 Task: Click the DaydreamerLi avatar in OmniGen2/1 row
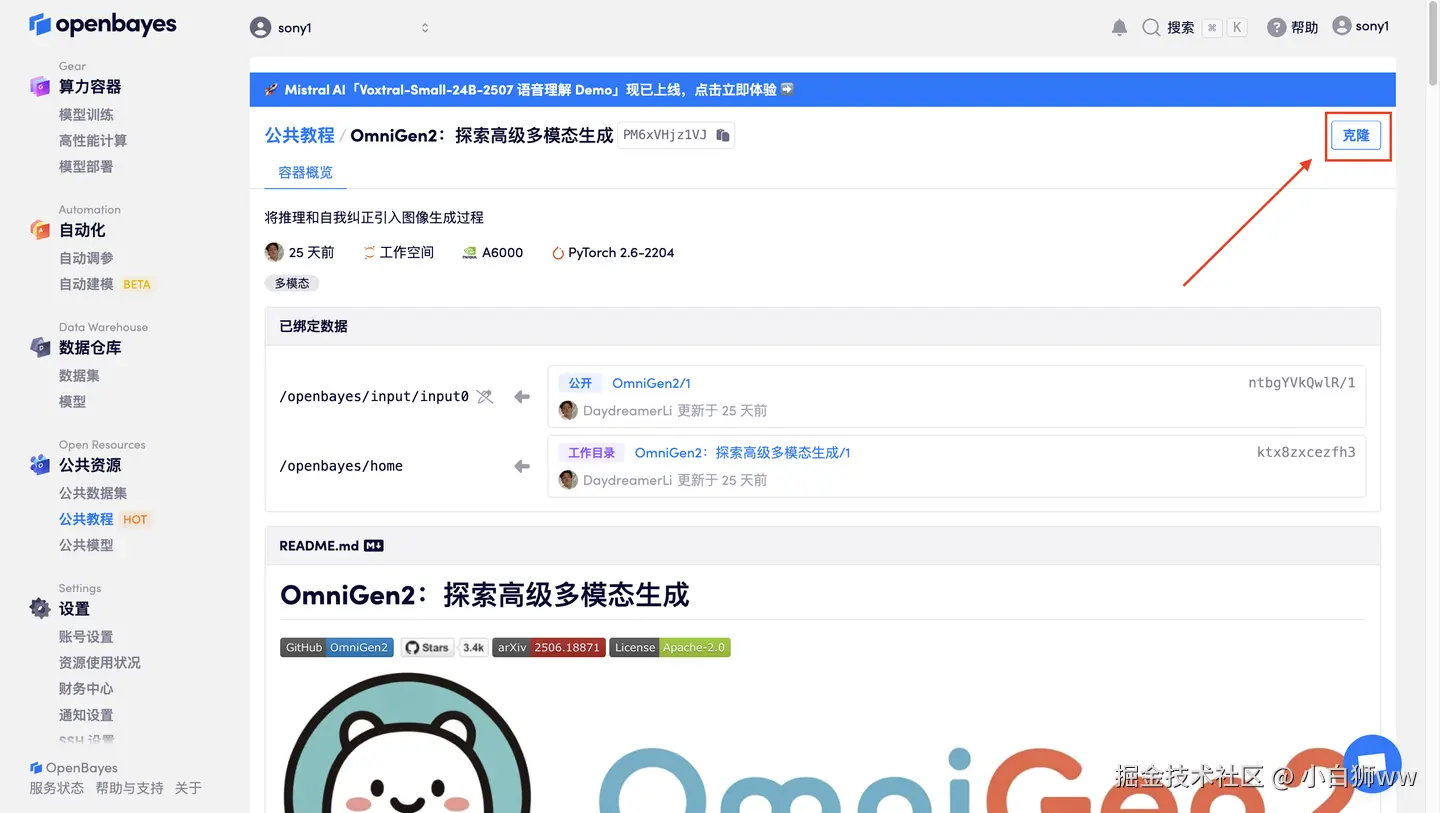[568, 410]
